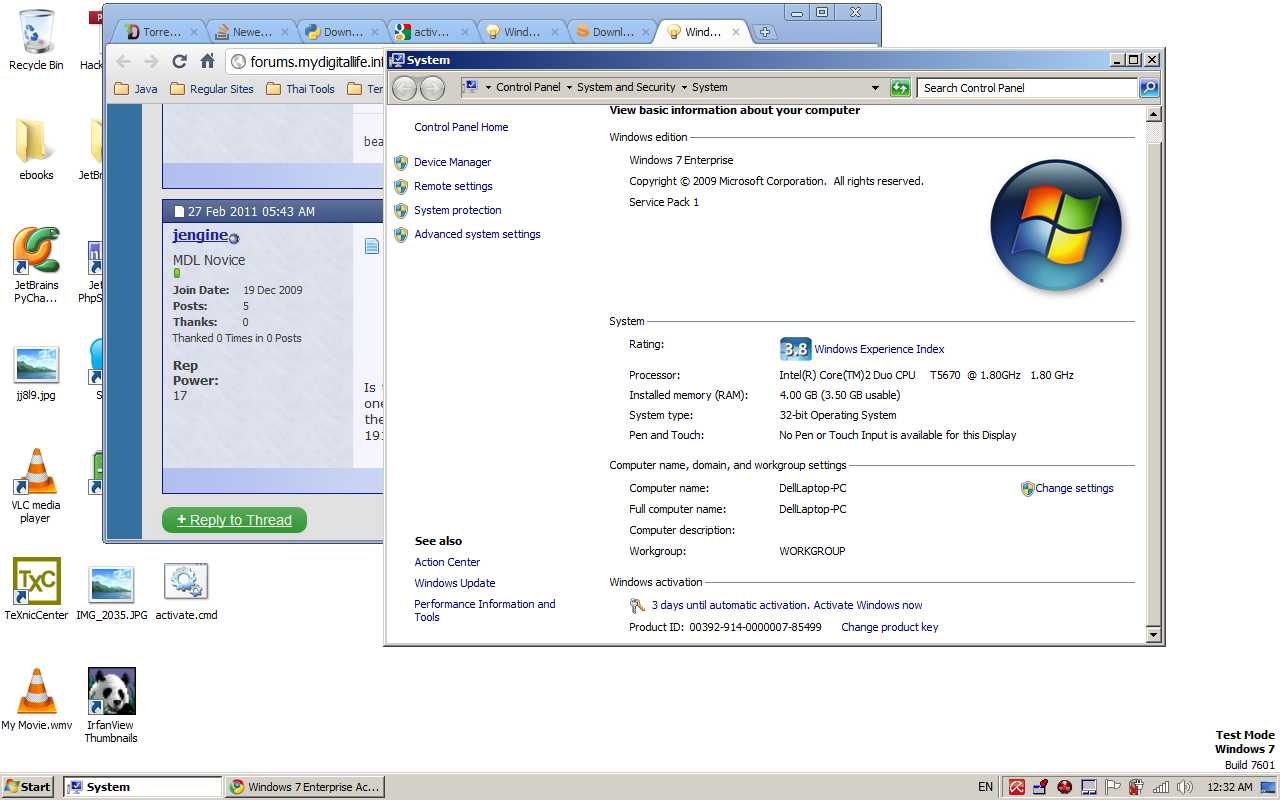Click the Chrome reload button
The image size is (1280, 800).
click(180, 61)
